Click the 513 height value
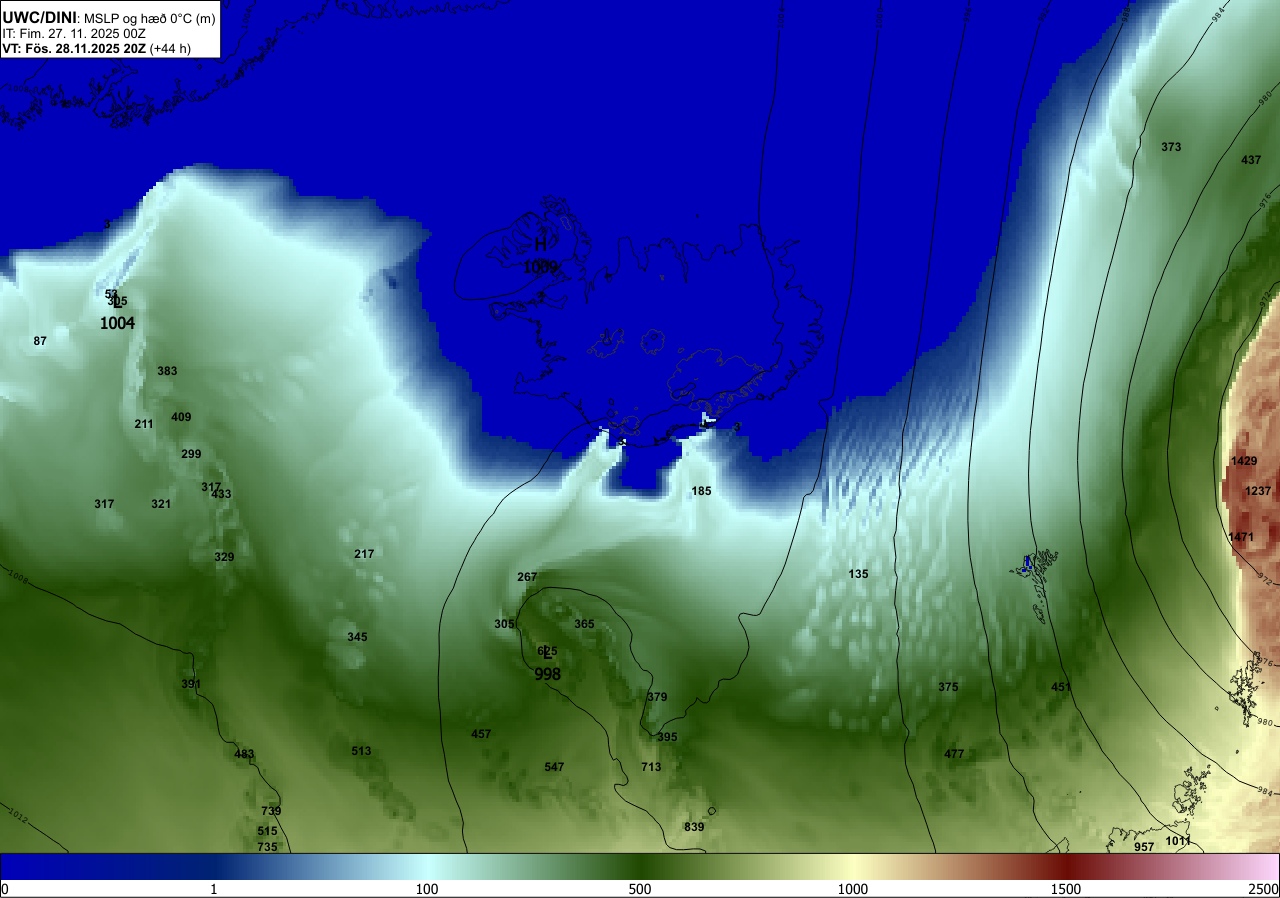Screen dimensions: 1280x898 coord(361,751)
